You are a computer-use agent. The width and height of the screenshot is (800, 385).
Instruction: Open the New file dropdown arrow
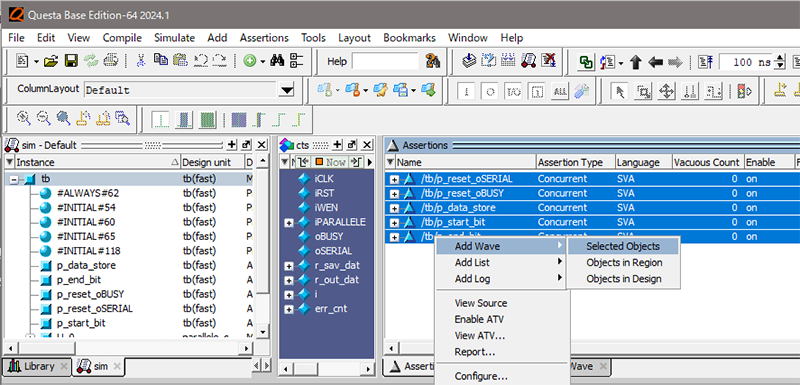[x=36, y=62]
